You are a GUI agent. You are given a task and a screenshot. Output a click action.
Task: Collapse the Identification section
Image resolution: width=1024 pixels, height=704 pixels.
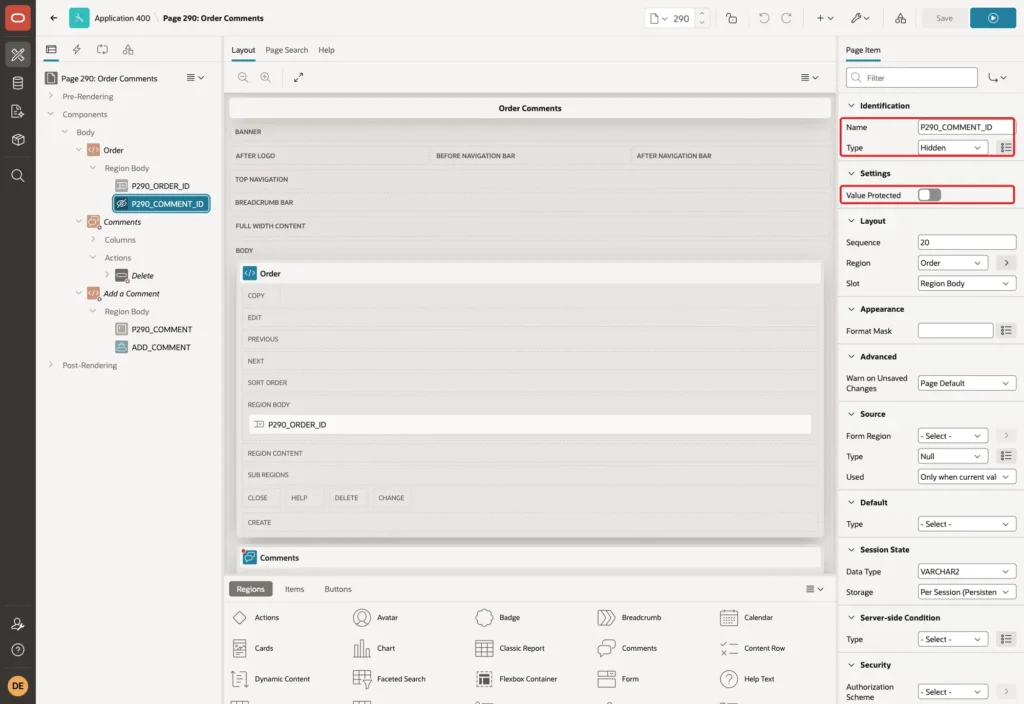(x=850, y=105)
